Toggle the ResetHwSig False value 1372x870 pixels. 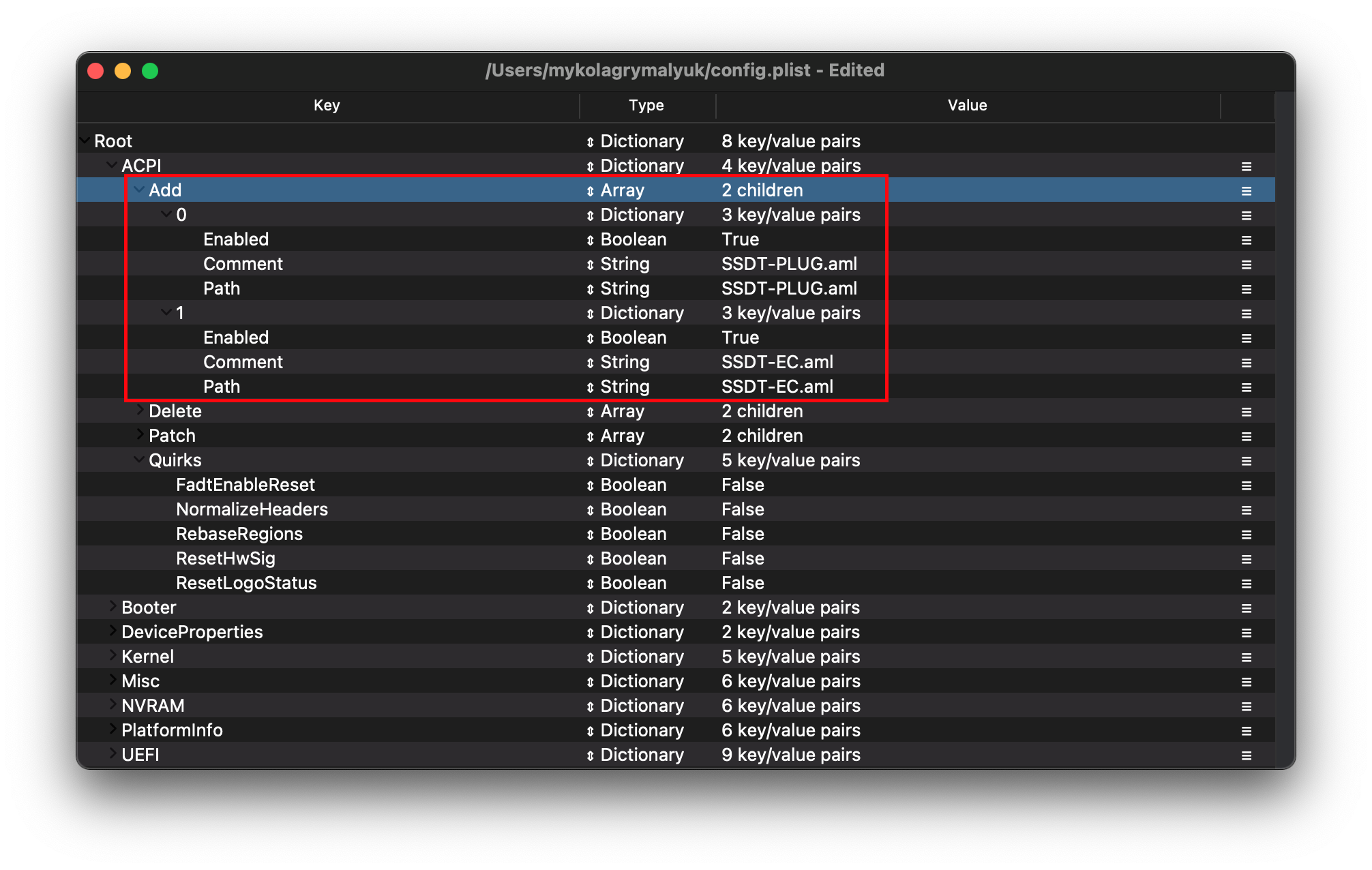pyautogui.click(x=743, y=558)
